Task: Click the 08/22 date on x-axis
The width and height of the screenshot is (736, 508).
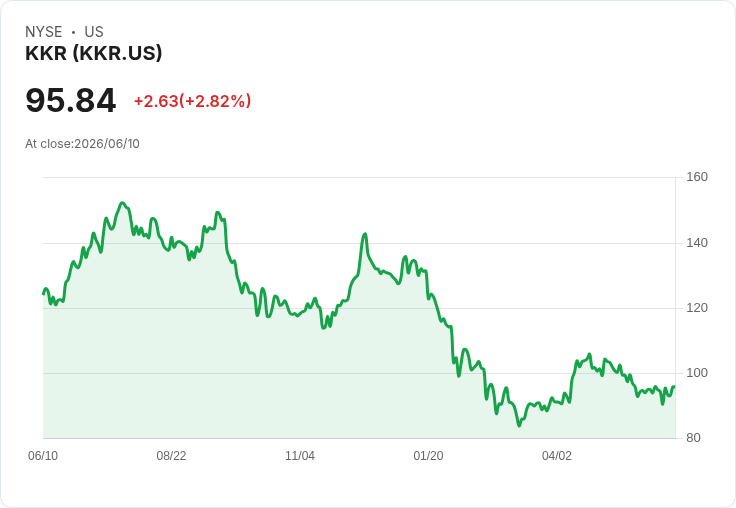Action: [x=171, y=455]
